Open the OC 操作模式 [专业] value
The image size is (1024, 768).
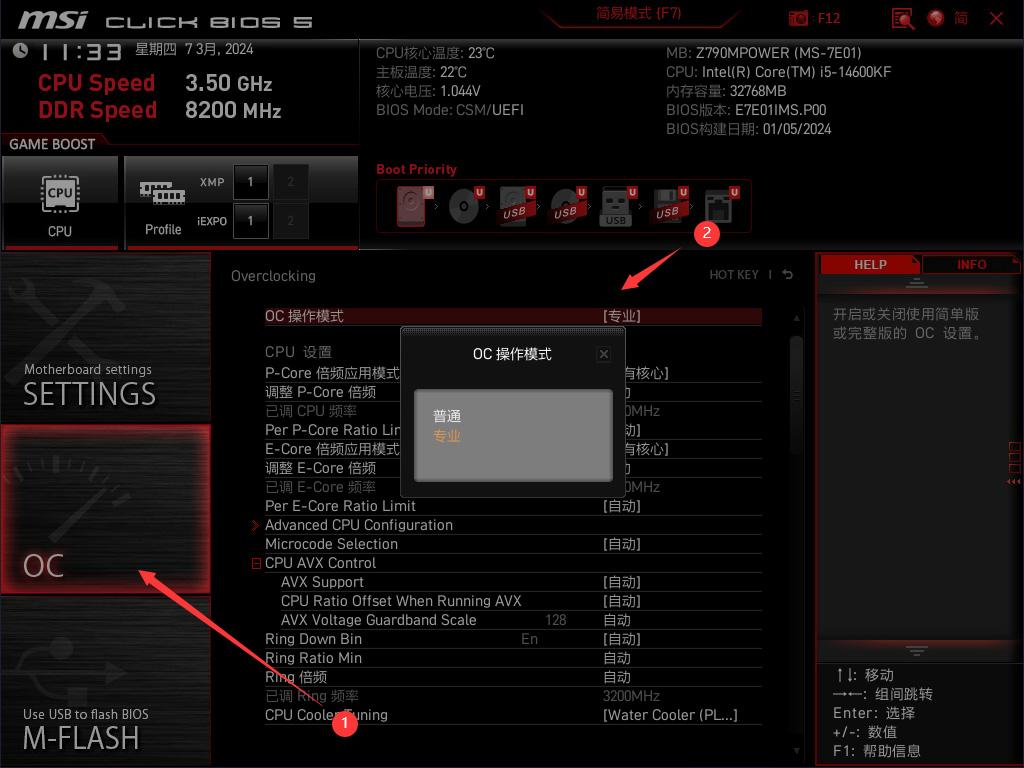pyautogui.click(x=622, y=316)
